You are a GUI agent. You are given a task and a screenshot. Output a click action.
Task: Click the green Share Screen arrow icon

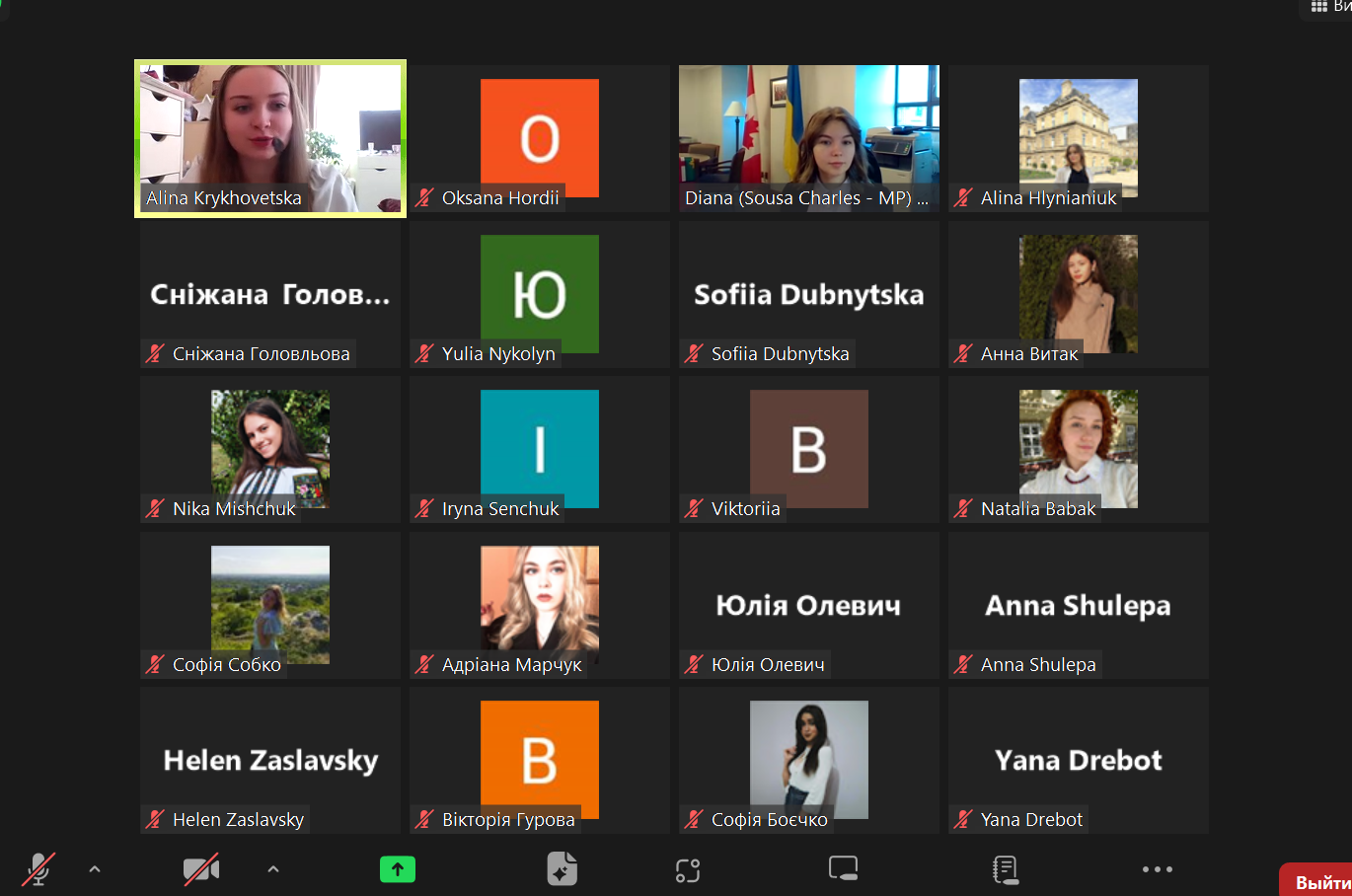pyautogui.click(x=397, y=869)
